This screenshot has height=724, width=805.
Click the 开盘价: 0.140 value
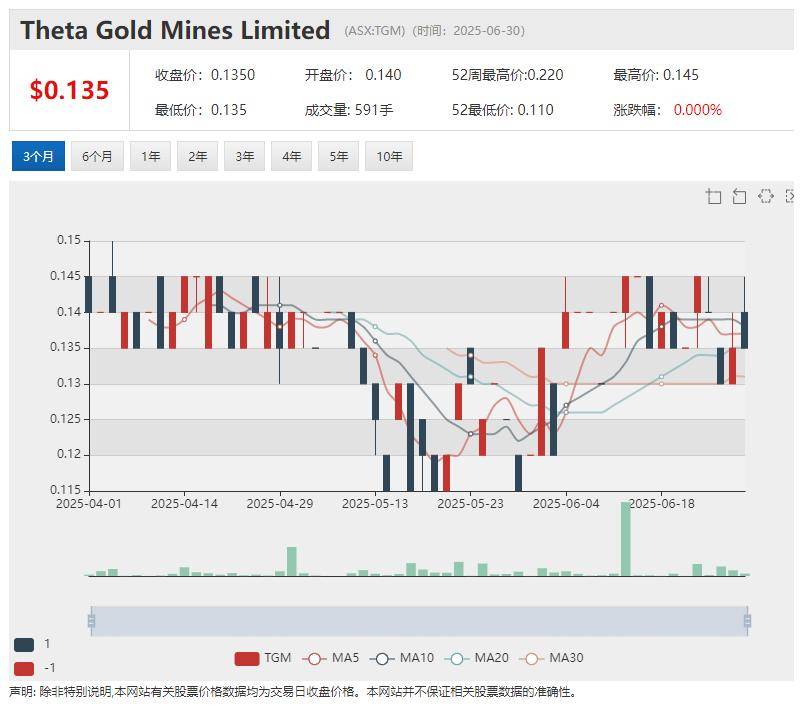[x=353, y=75]
